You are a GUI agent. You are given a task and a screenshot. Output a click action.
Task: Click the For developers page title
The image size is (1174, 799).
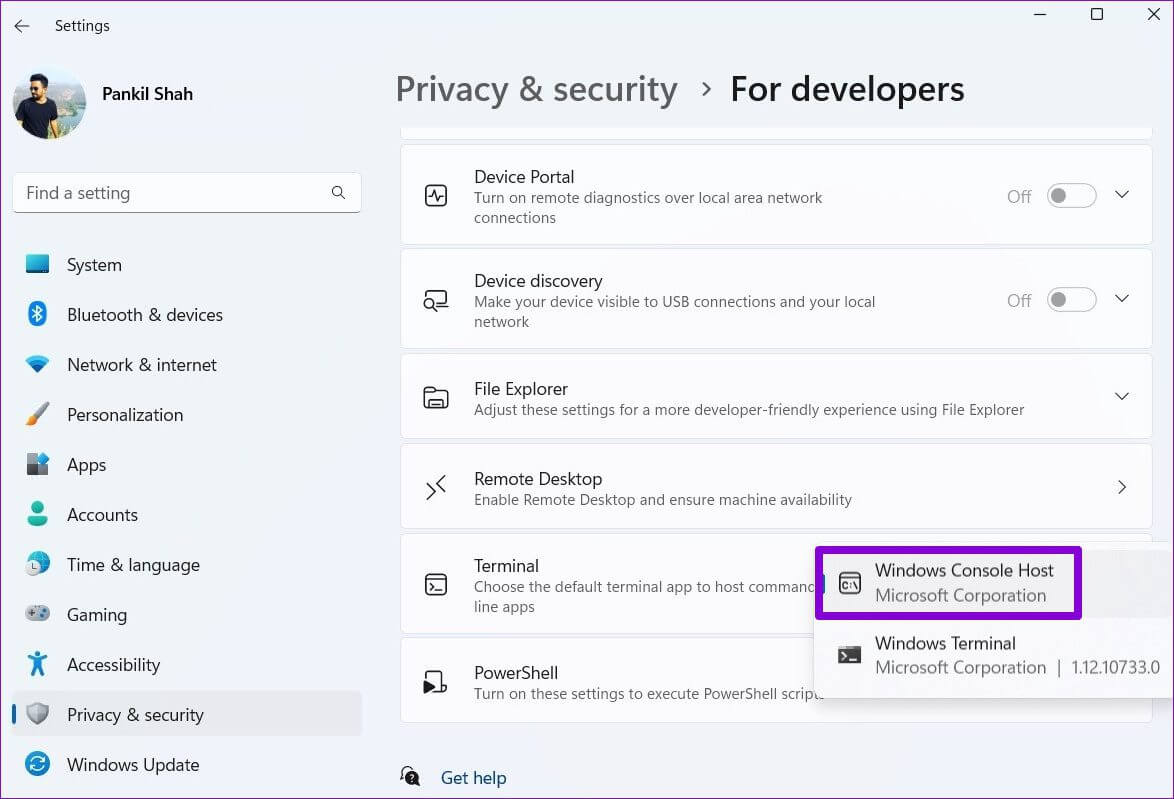coord(848,89)
